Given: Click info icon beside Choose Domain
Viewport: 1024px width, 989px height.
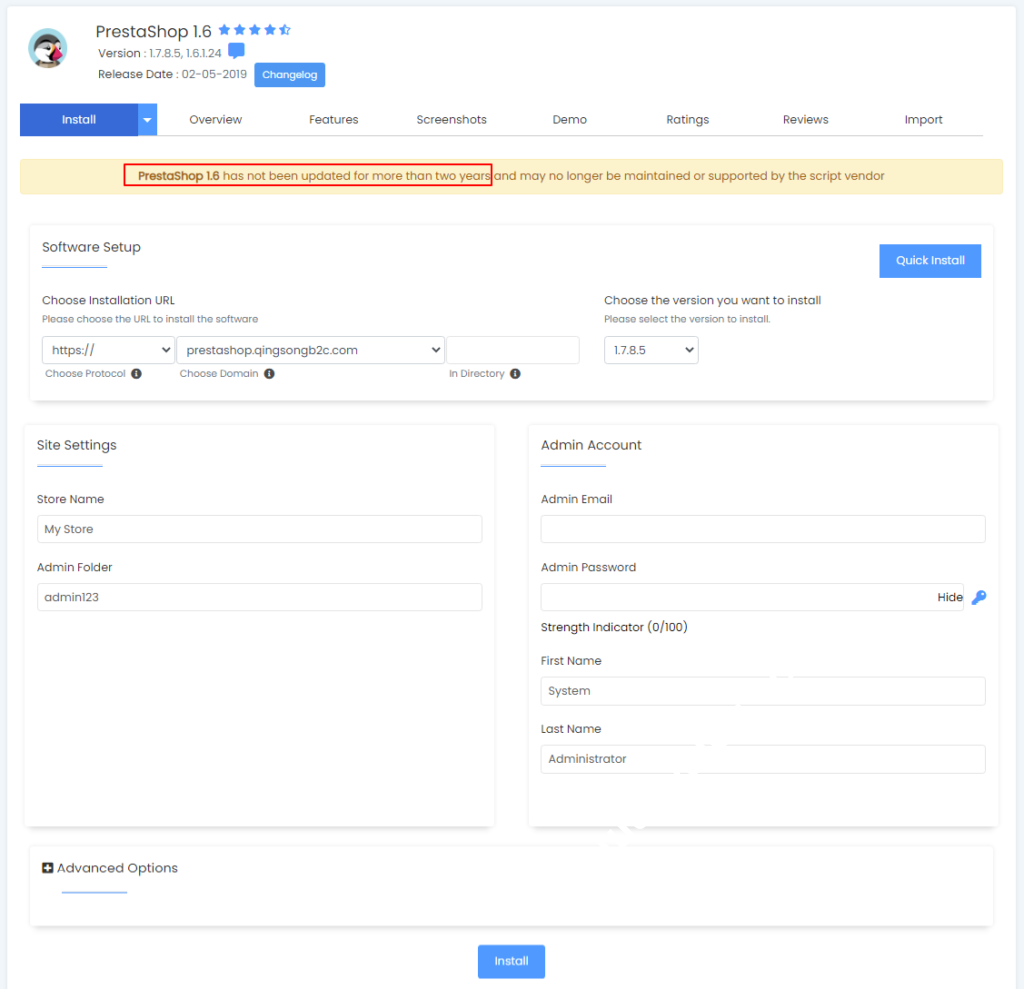Looking at the screenshot, I should (x=269, y=374).
